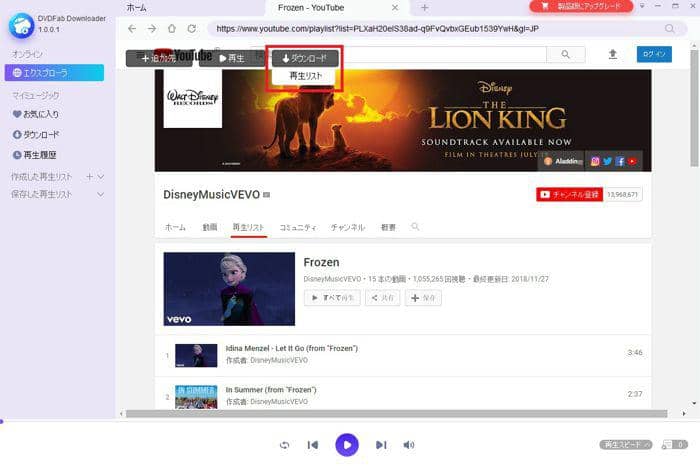700x466 pixels.
Task: Open a new tab with the plus button
Action: coord(425,8)
